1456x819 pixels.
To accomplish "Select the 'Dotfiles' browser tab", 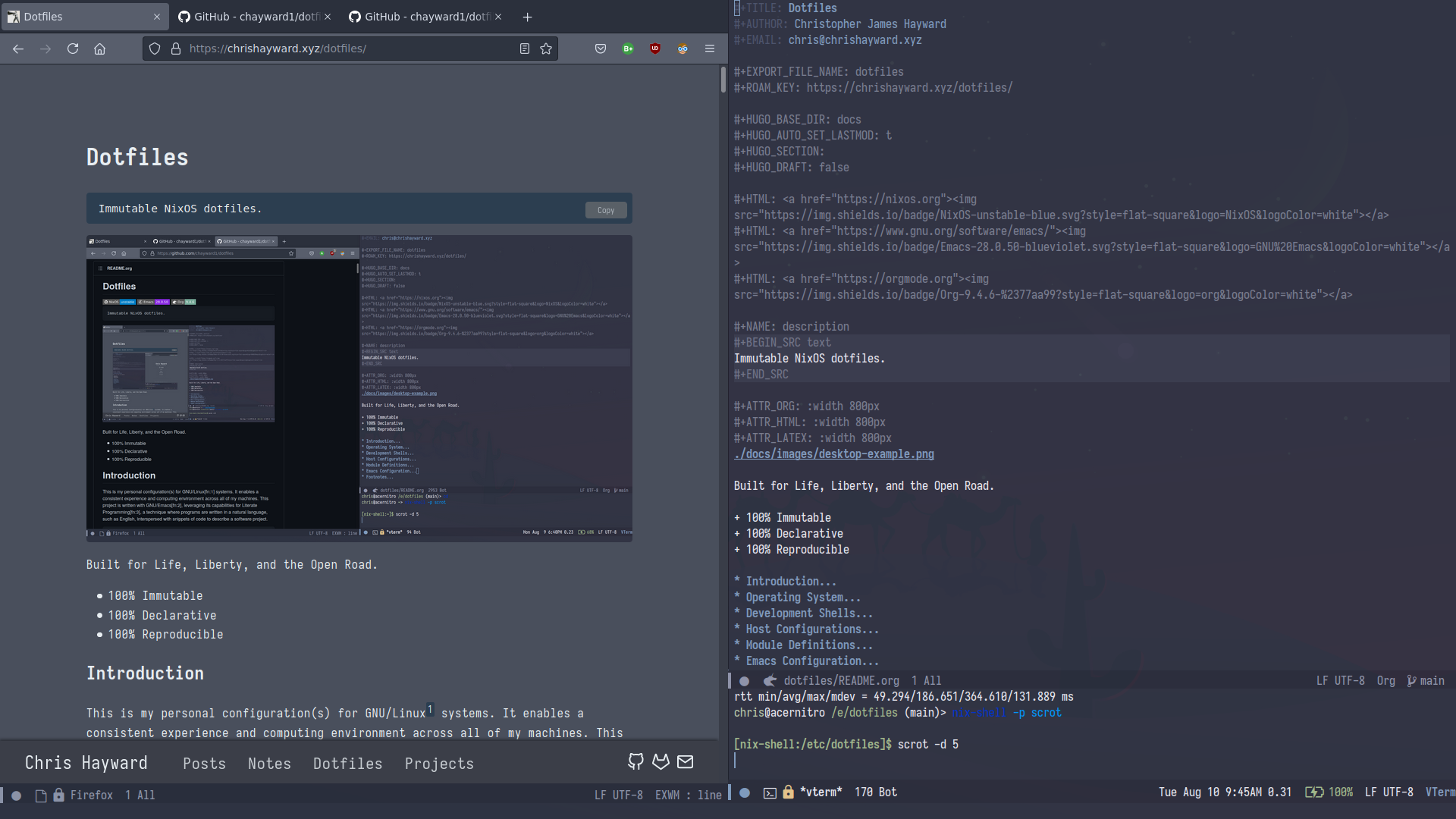I will point(85,16).
